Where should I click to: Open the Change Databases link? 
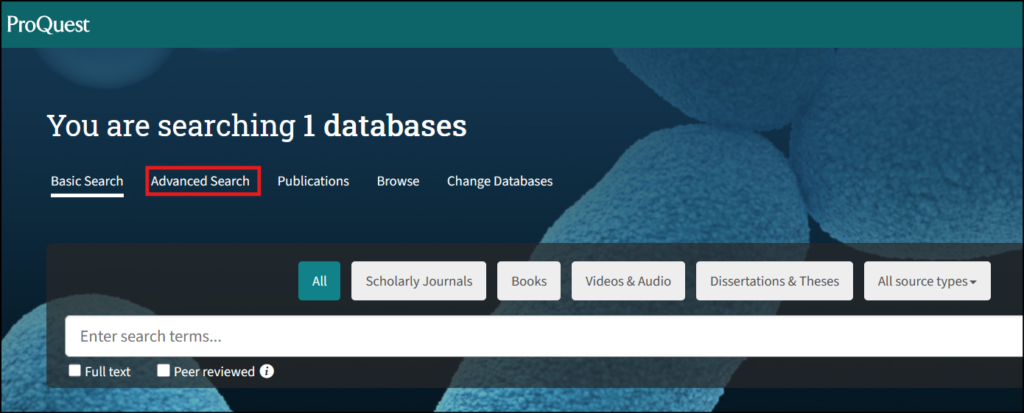click(x=499, y=181)
